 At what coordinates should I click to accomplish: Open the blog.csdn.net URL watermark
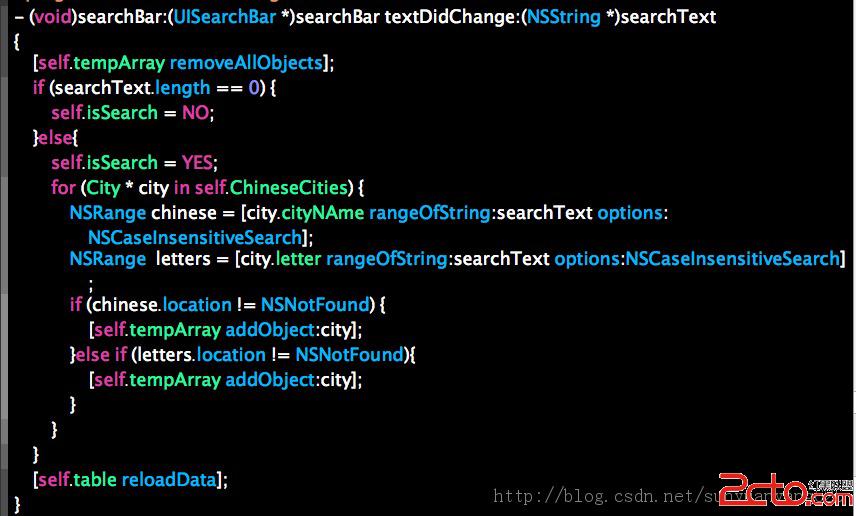640,496
